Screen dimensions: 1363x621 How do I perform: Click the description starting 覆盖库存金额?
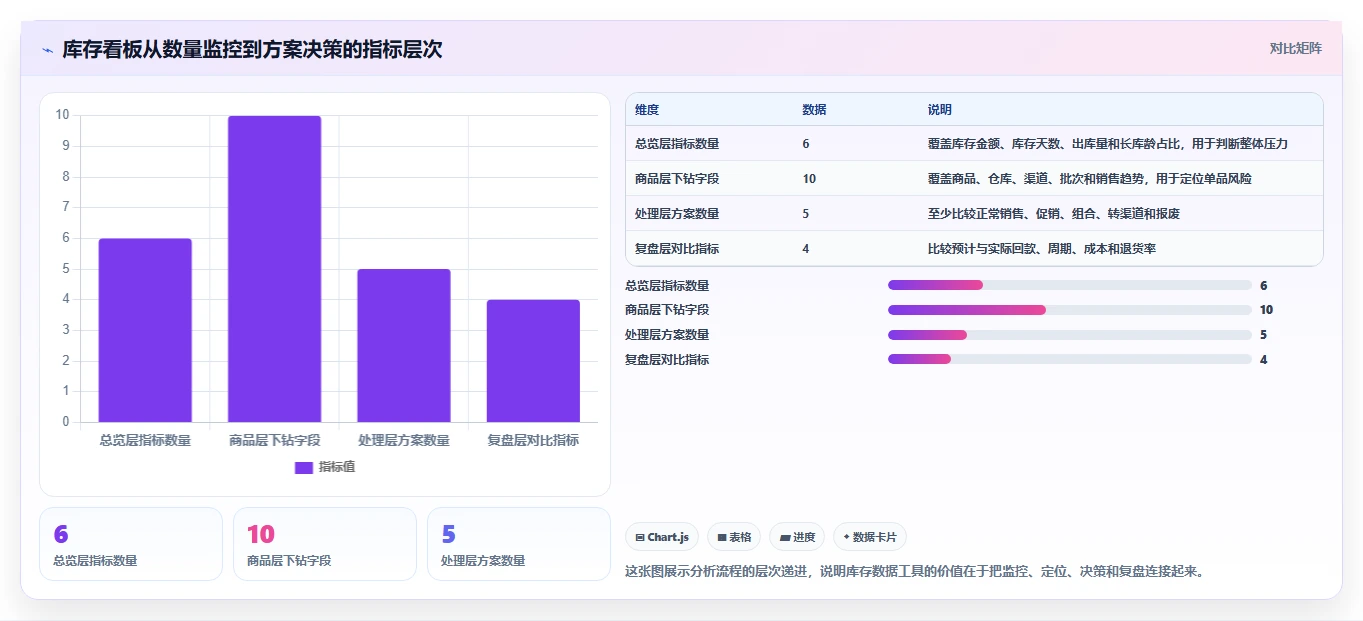1108,144
